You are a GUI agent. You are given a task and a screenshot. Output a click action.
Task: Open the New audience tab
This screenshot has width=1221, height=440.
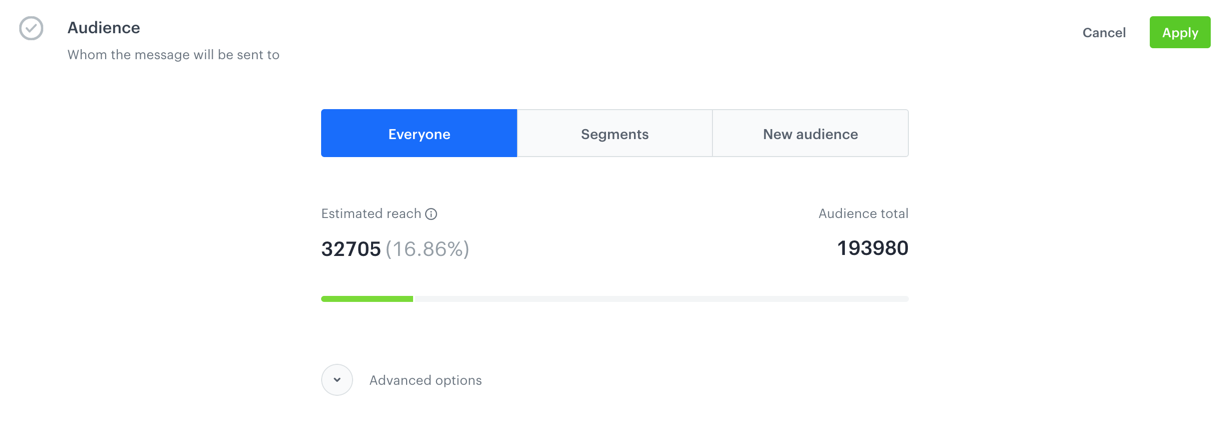(x=810, y=134)
